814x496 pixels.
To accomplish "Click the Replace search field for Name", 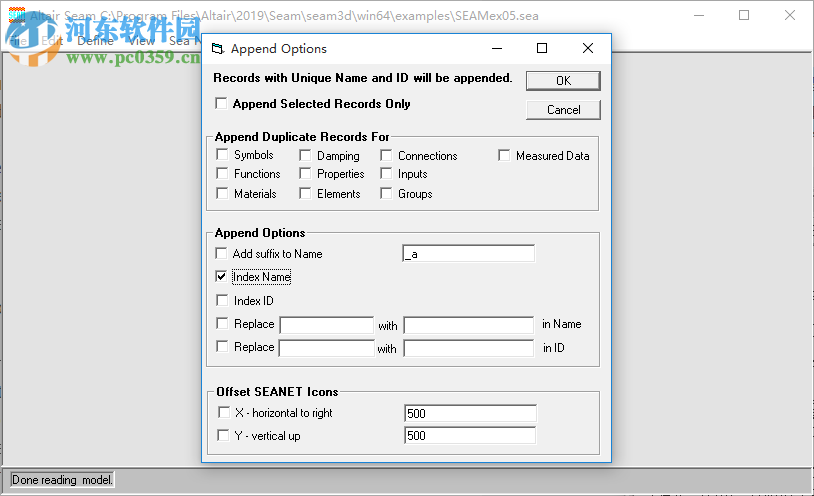I will 327,325.
